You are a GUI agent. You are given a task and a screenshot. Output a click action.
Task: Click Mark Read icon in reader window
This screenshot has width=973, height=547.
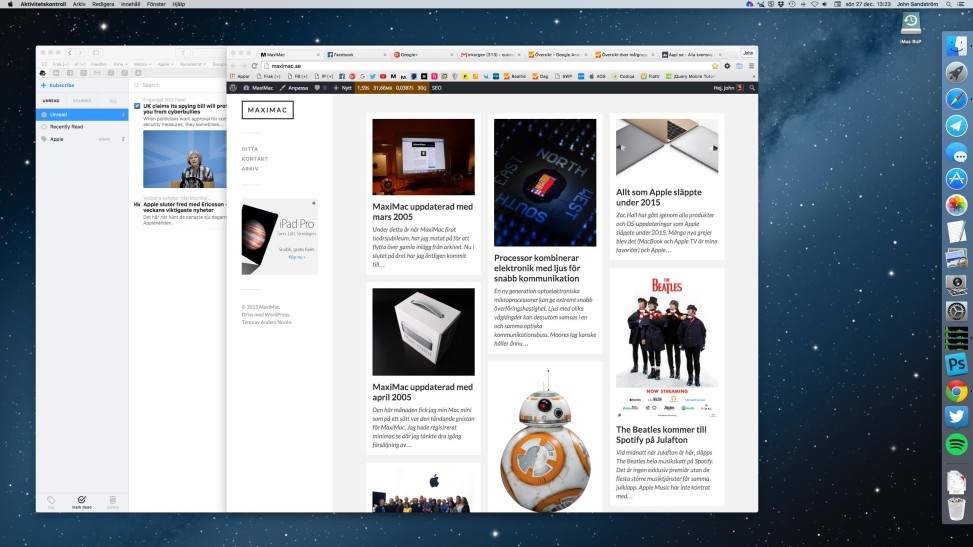click(x=81, y=502)
